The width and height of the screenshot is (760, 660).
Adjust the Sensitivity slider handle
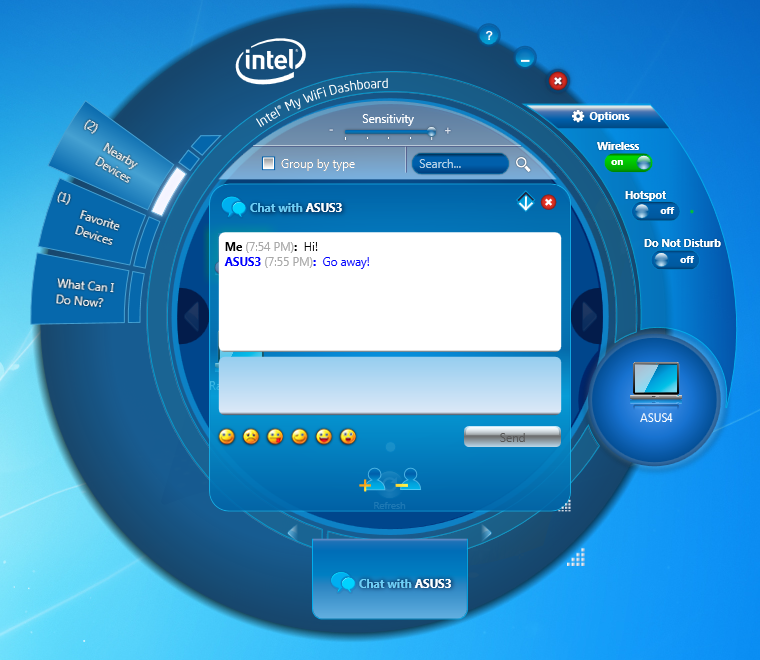tap(431, 131)
